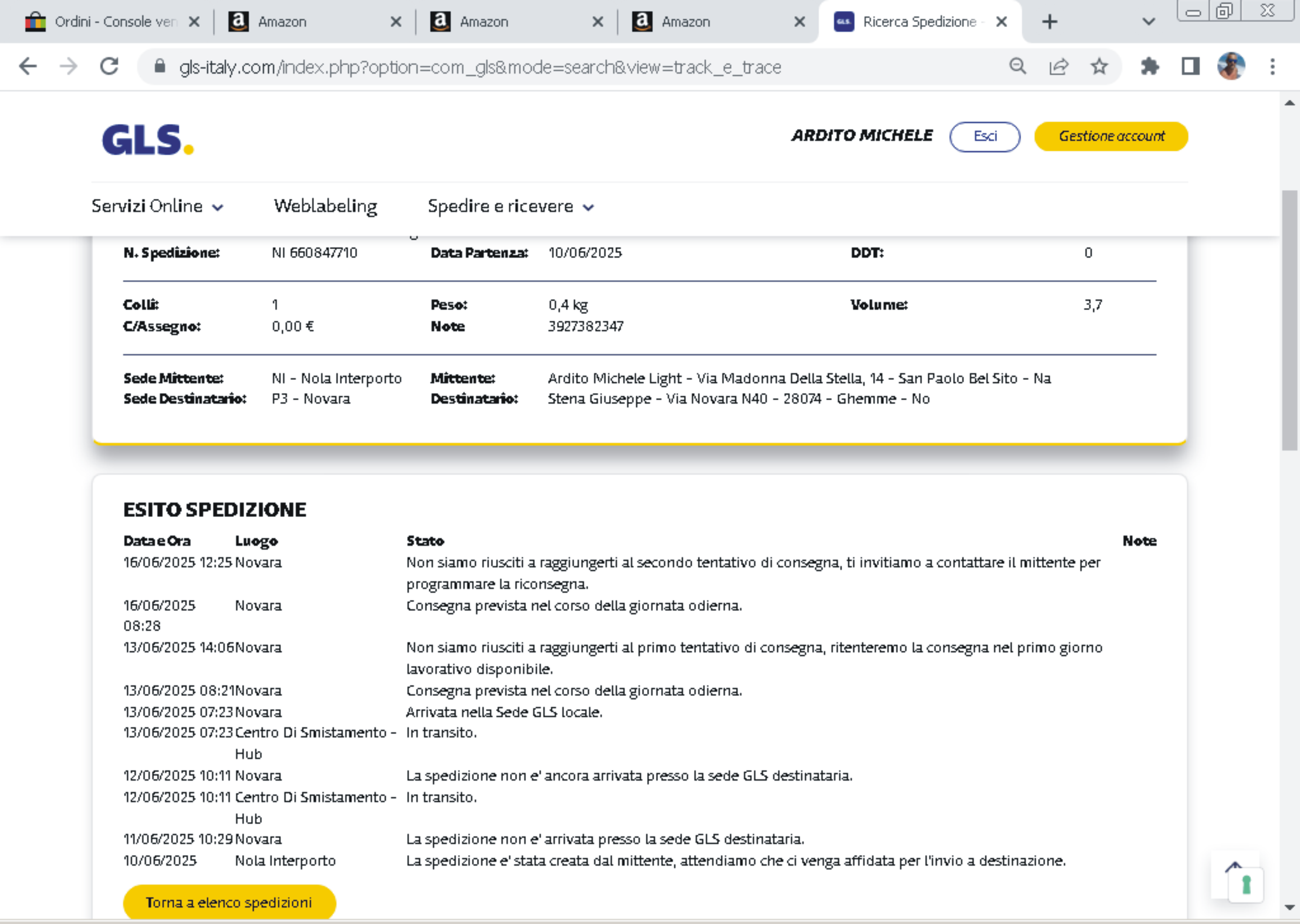Click the 16/06/2025 12:25 second attempt status
The height and width of the screenshot is (924, 1300).
click(x=753, y=573)
